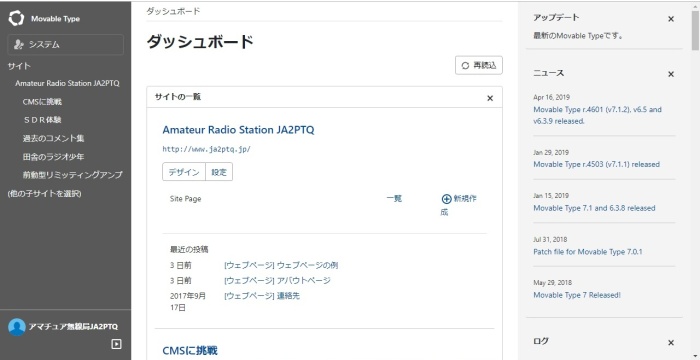Click the [ウェブページ] tag before 連絡先

(249, 296)
